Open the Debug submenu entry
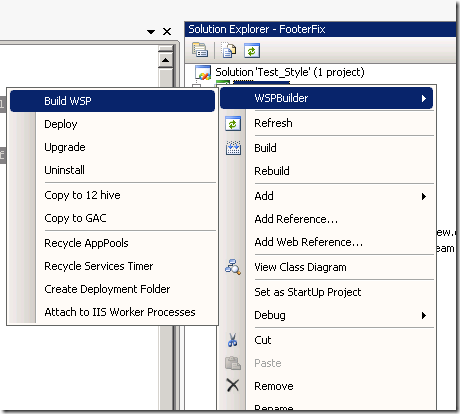460x414 pixels. [x=326, y=315]
